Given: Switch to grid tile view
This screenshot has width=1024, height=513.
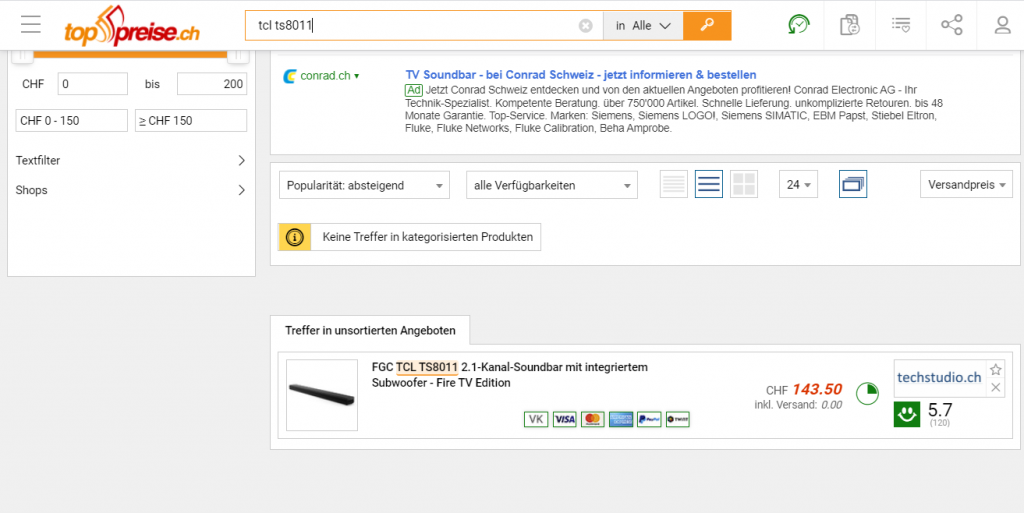Looking at the screenshot, I should click(x=744, y=185).
